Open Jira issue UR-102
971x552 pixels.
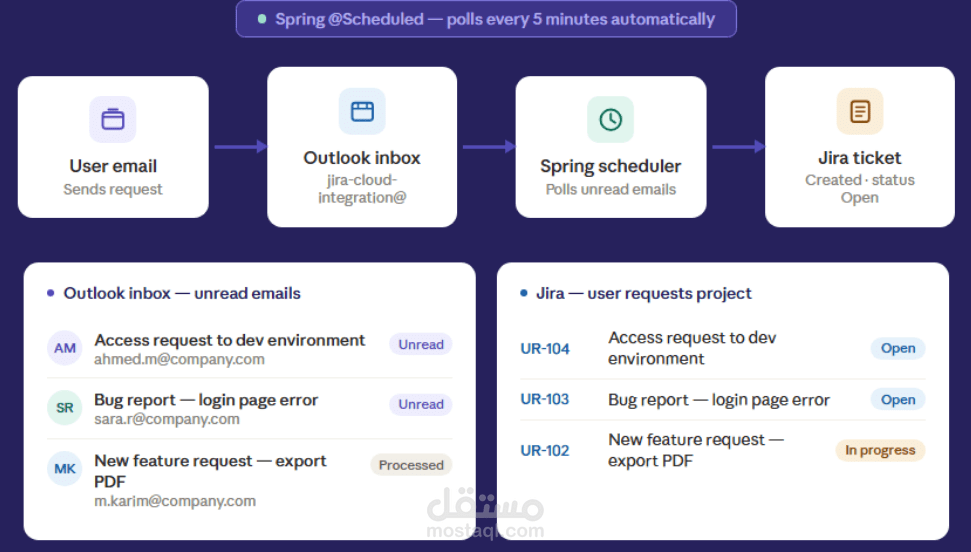[x=545, y=450]
